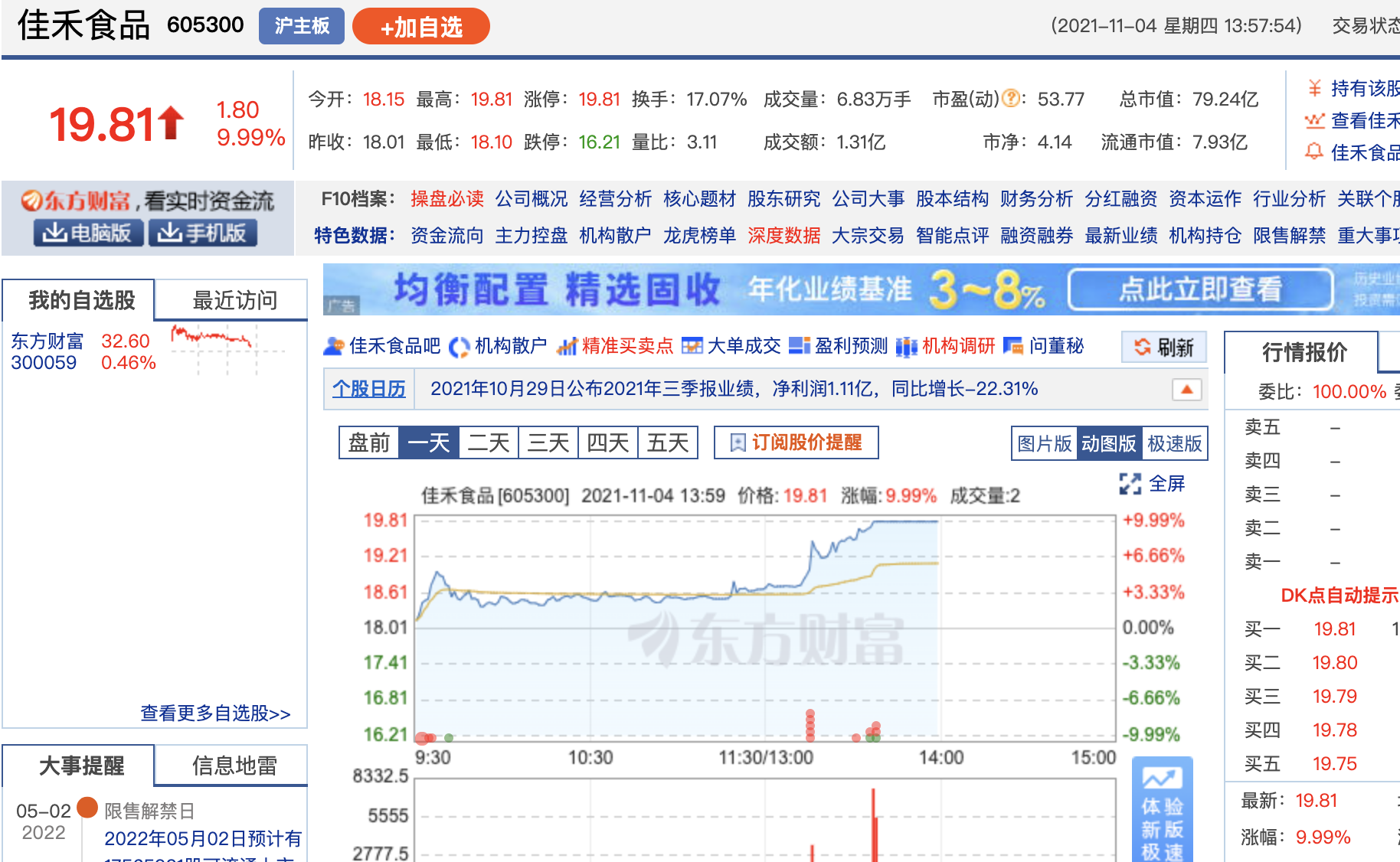Click the bookmark icon beside 订阅股价提醒
The width and height of the screenshot is (1400, 862).
tap(738, 442)
